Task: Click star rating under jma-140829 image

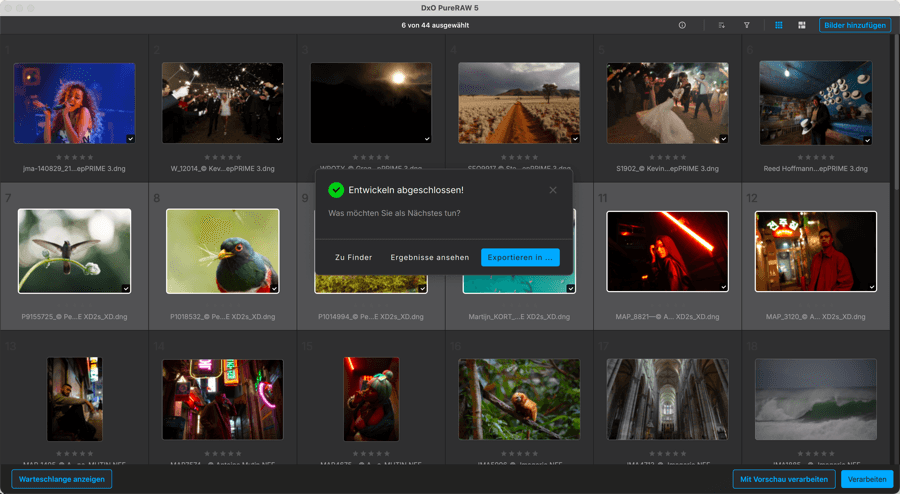Action: tap(75, 157)
